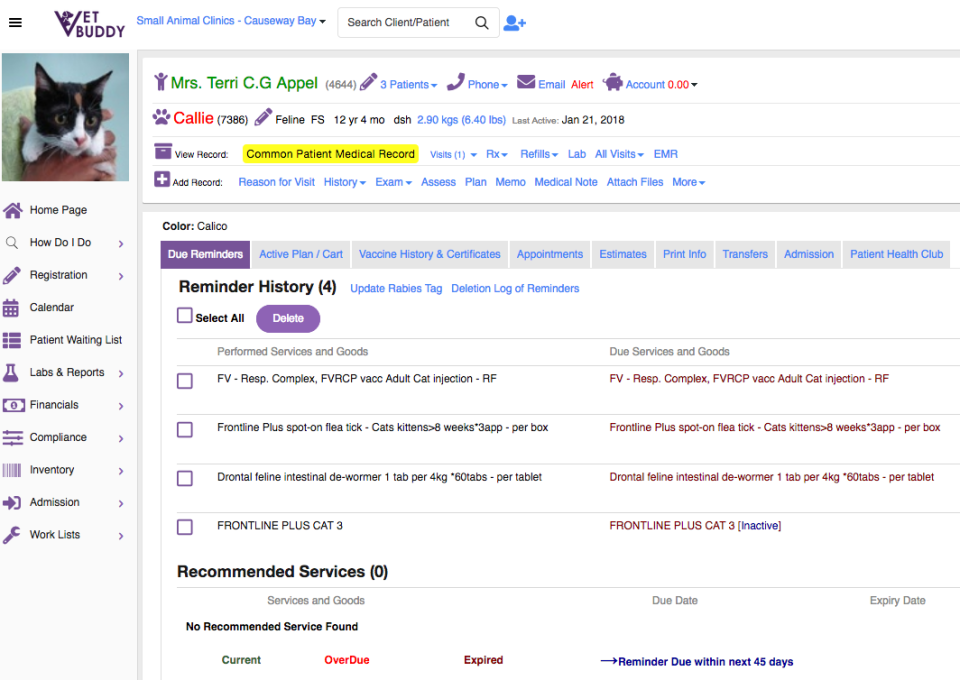This screenshot has height=680, width=960.
Task: Check the FV - Resp. Complex reminder checkbox
Action: point(184,381)
